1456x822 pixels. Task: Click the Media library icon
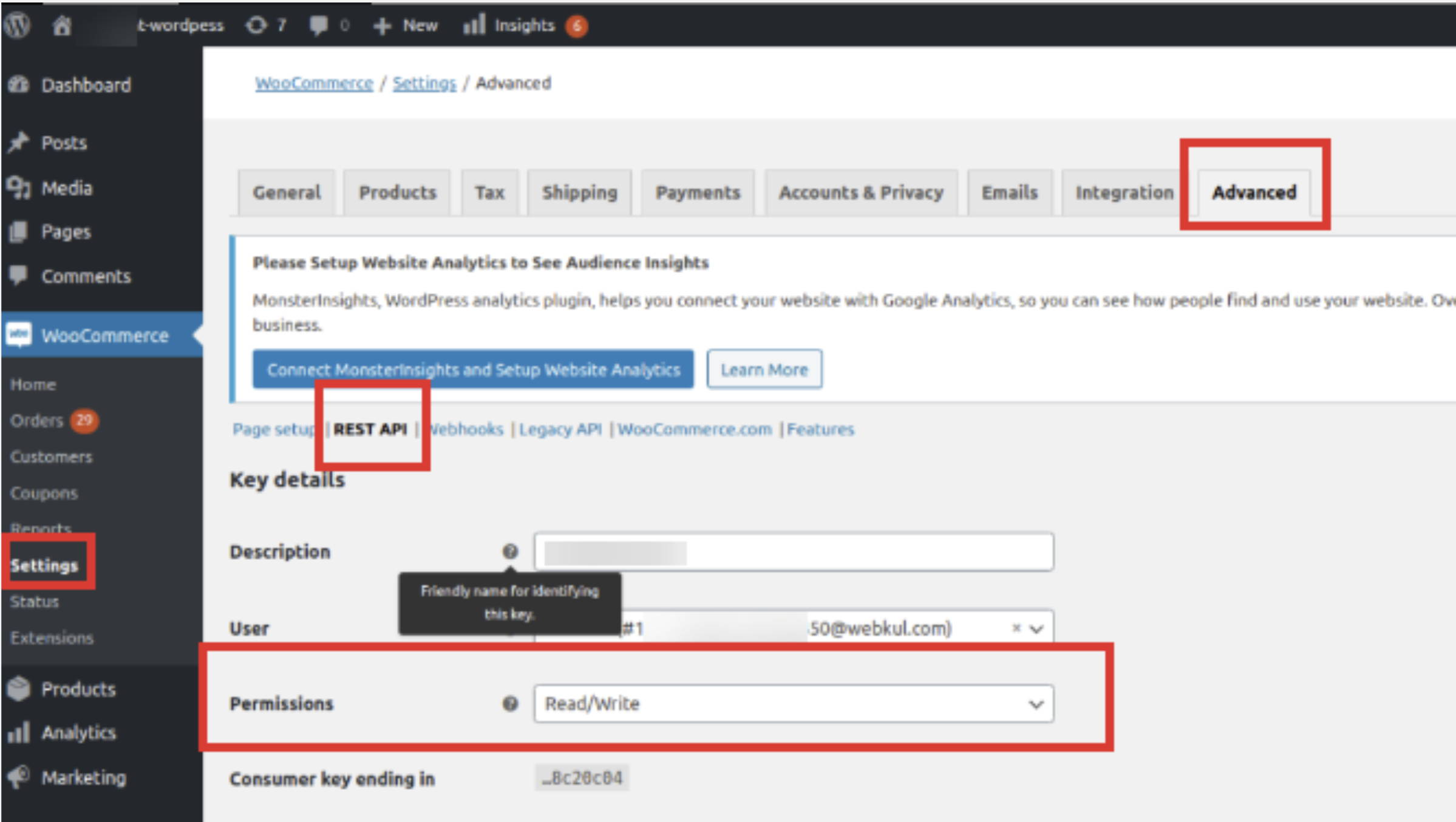click(x=19, y=188)
